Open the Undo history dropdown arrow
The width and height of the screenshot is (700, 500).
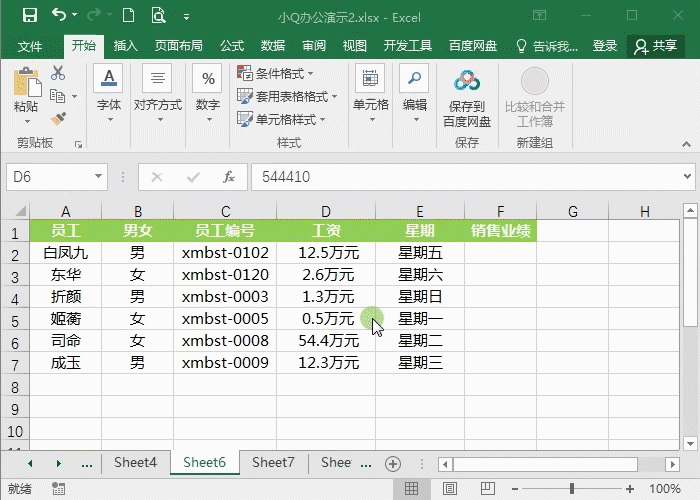click(x=75, y=15)
